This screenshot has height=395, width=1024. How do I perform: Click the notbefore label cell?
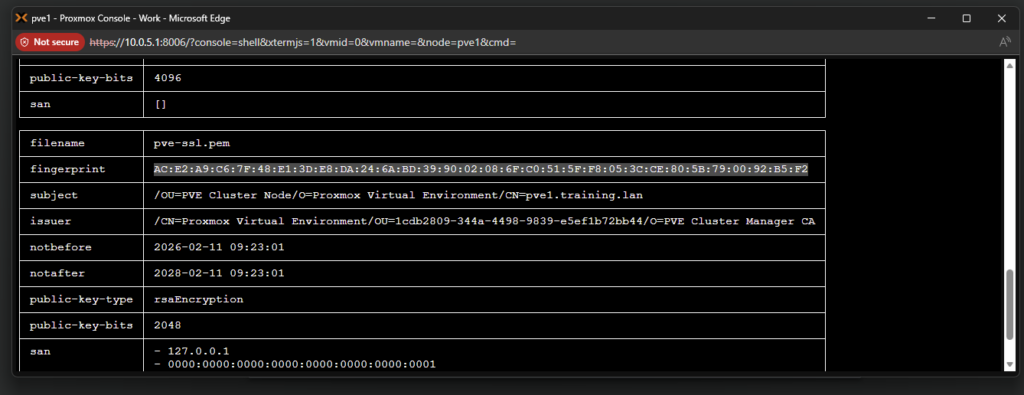(x=82, y=247)
